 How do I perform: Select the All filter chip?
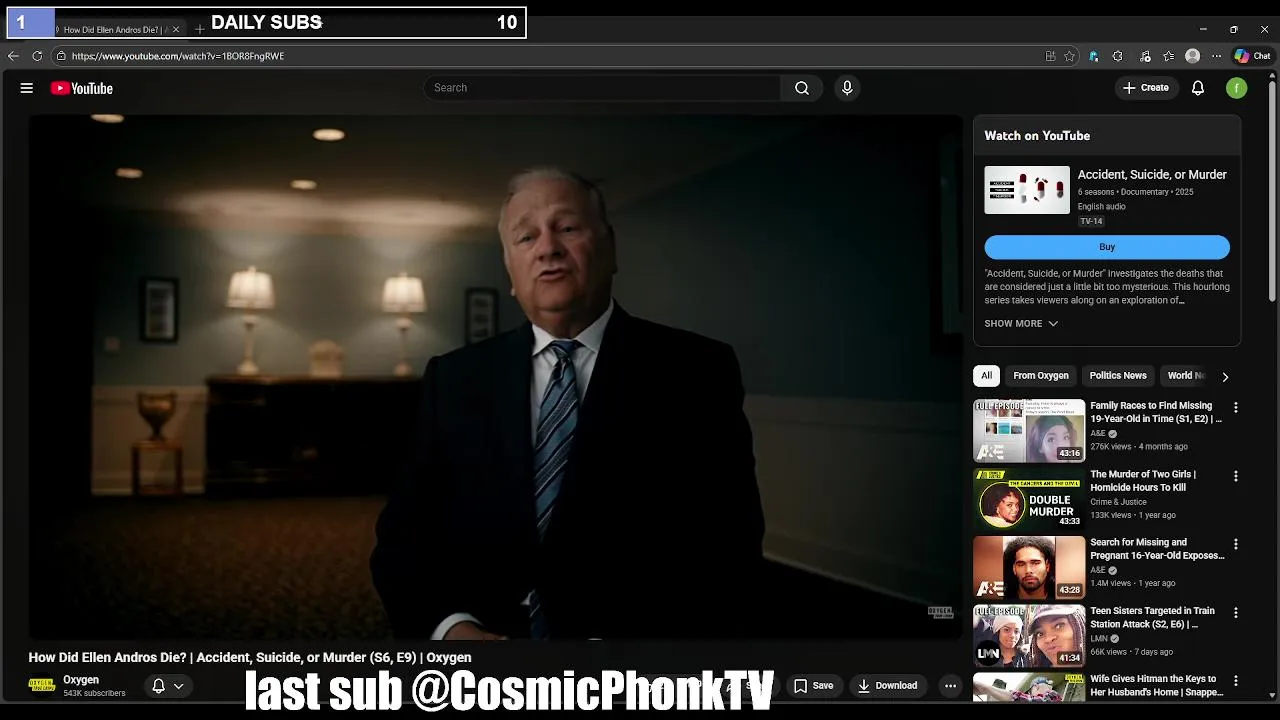pyautogui.click(x=986, y=376)
